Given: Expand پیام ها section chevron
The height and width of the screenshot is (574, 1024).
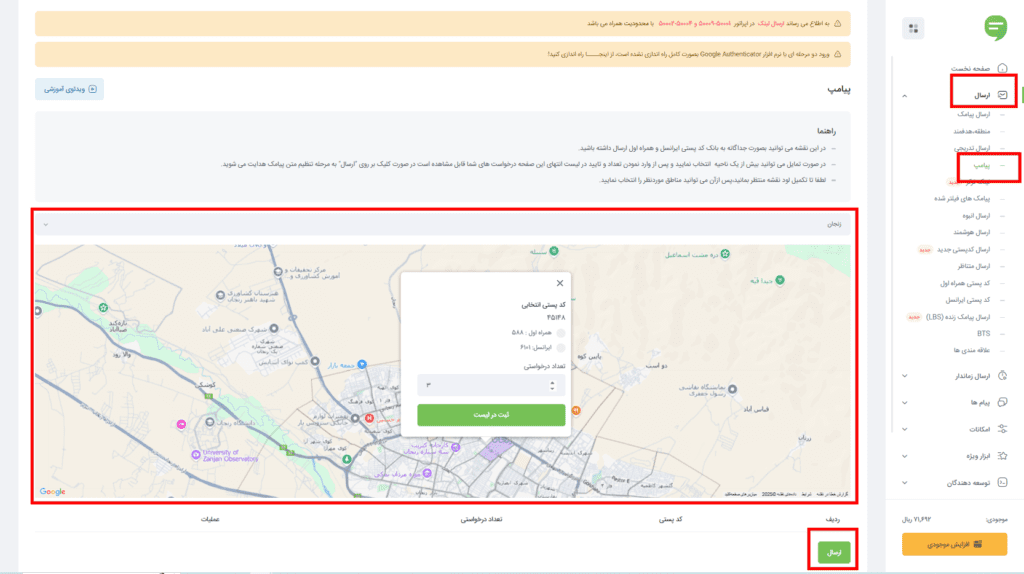Looking at the screenshot, I should click(x=904, y=403).
